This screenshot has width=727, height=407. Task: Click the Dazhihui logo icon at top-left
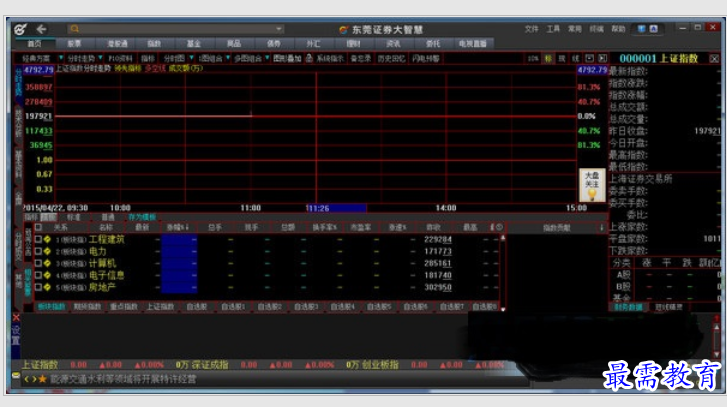(20, 29)
